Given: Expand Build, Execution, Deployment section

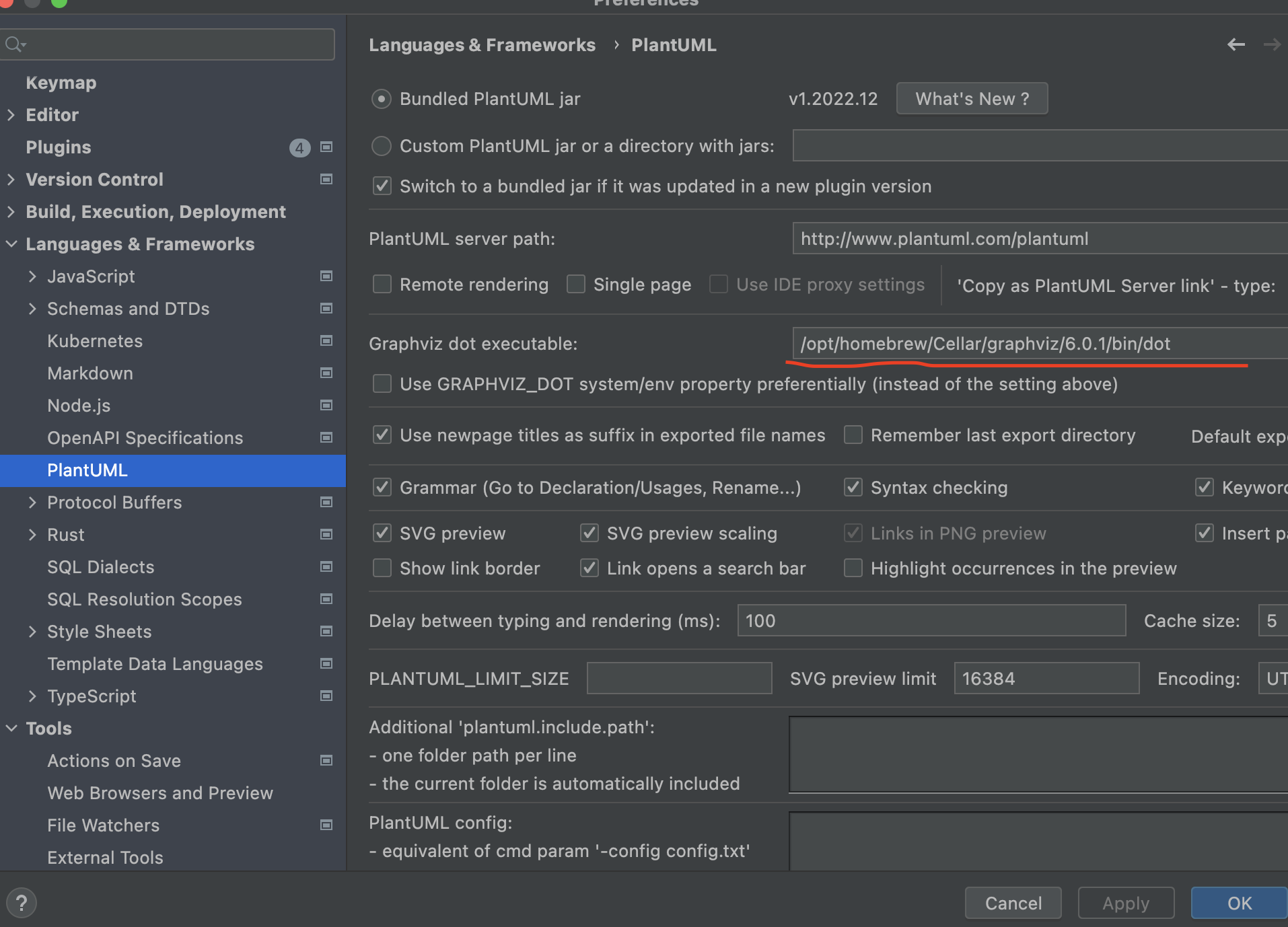Looking at the screenshot, I should 11,212.
